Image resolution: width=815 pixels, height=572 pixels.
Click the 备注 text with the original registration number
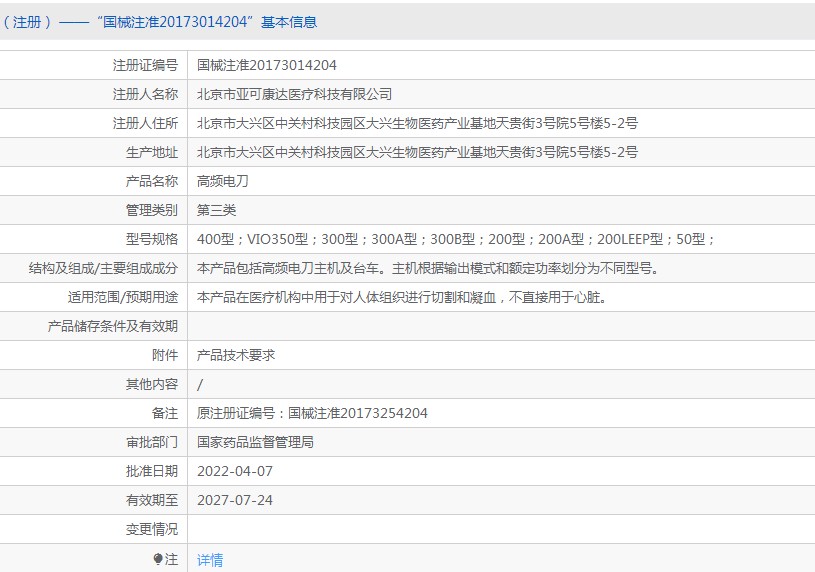(x=312, y=413)
